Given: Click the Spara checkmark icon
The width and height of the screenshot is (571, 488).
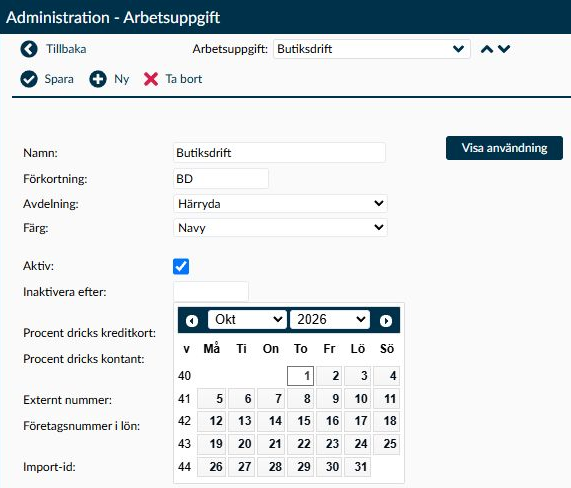Looking at the screenshot, I should (29, 79).
